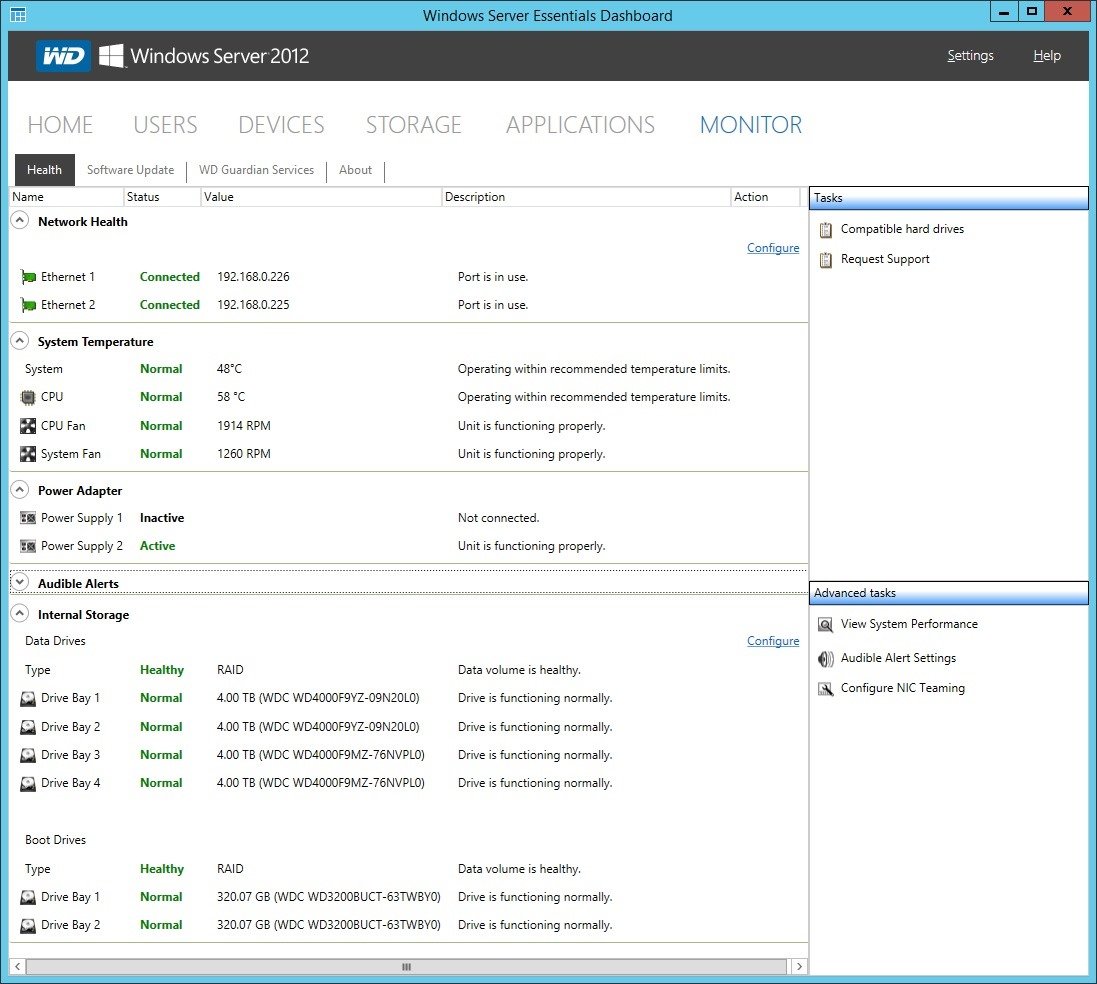Open Audible Alert Settings

pos(898,658)
